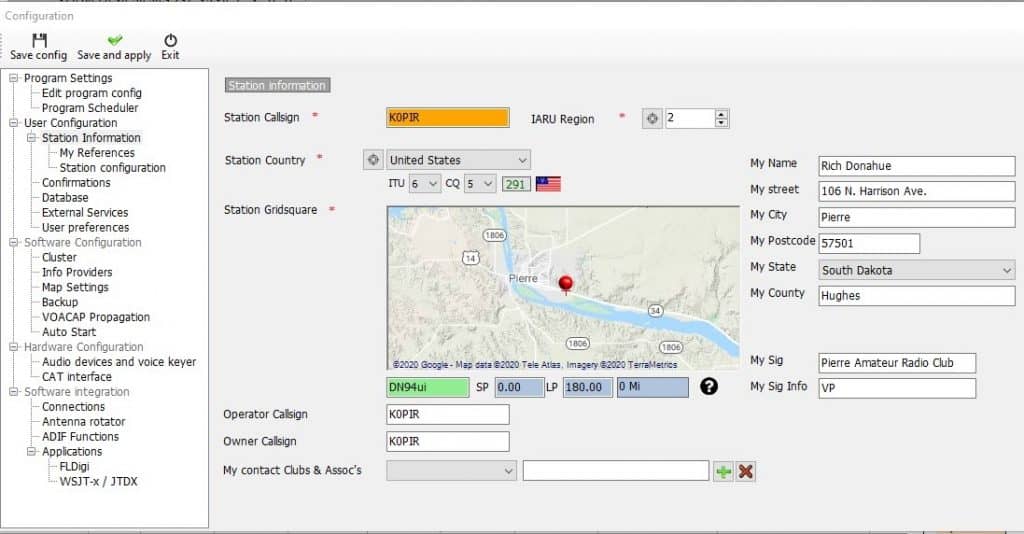
Task: Open WSJT-x / JTDX settings
Action: click(x=99, y=481)
